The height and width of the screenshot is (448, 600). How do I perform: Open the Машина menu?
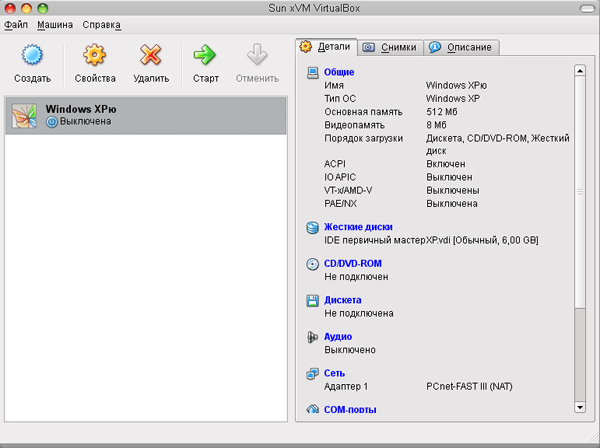tap(55, 25)
